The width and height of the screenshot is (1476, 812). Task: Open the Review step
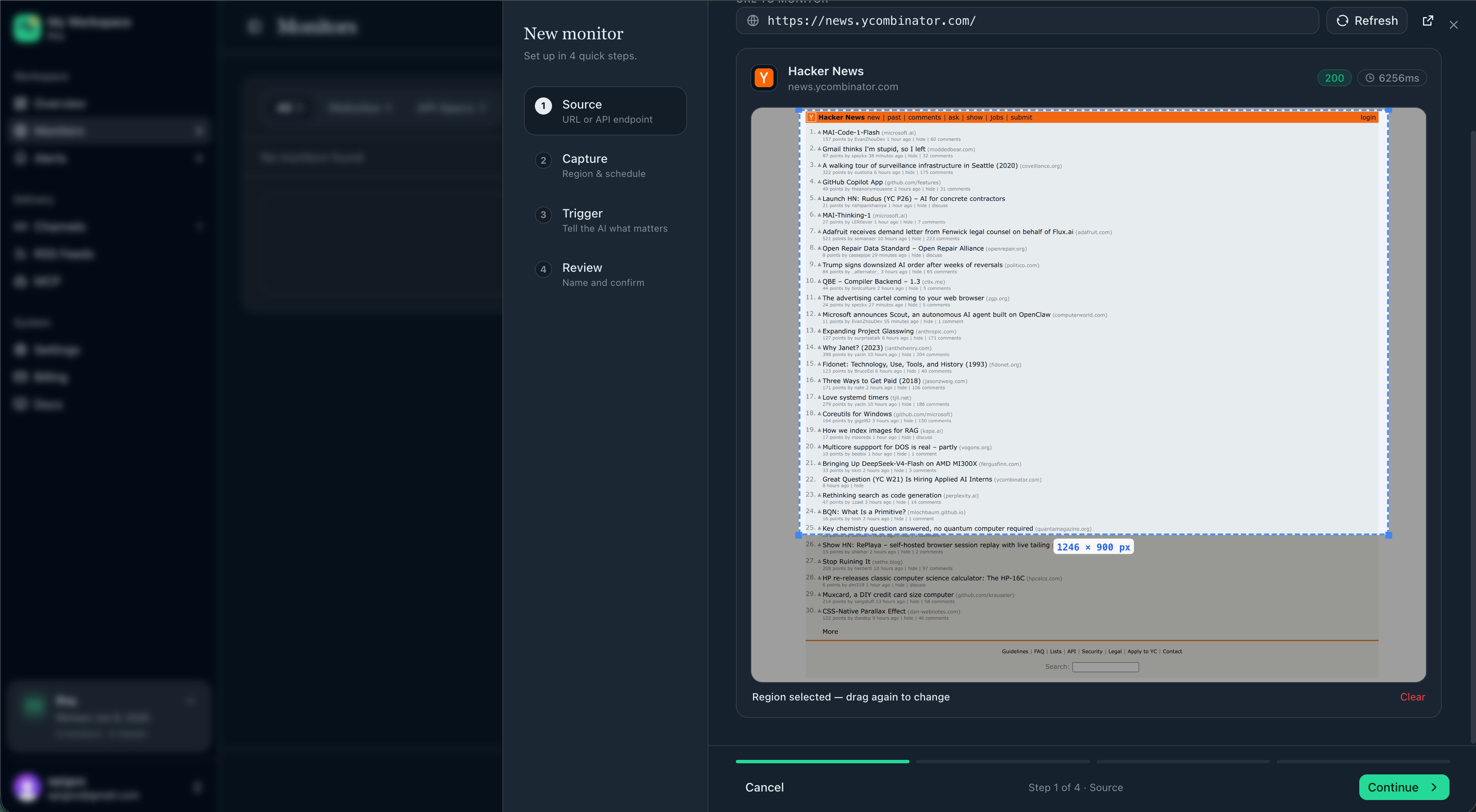tap(605, 274)
